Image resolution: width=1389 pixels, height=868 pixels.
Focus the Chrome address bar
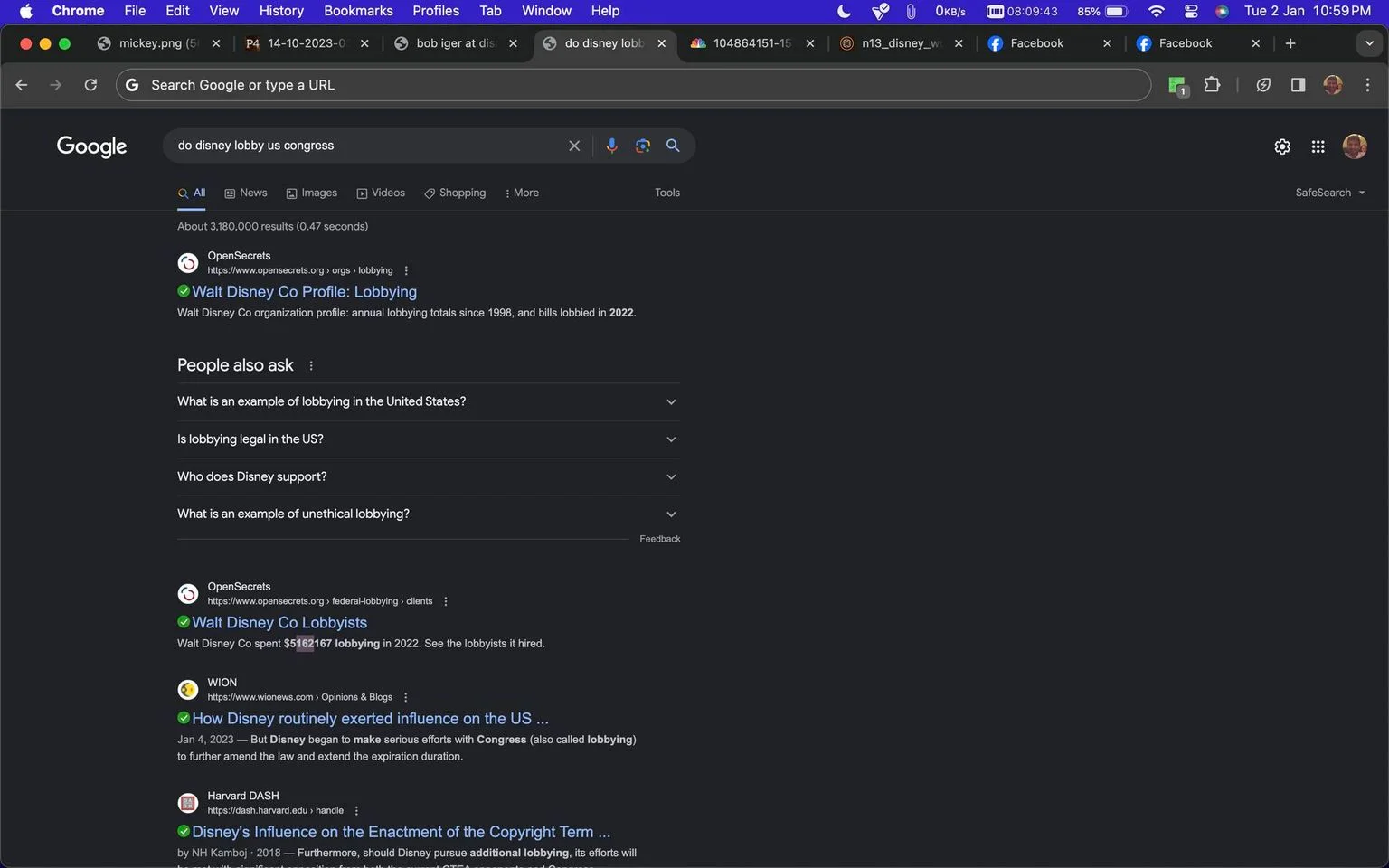pyautogui.click(x=633, y=85)
